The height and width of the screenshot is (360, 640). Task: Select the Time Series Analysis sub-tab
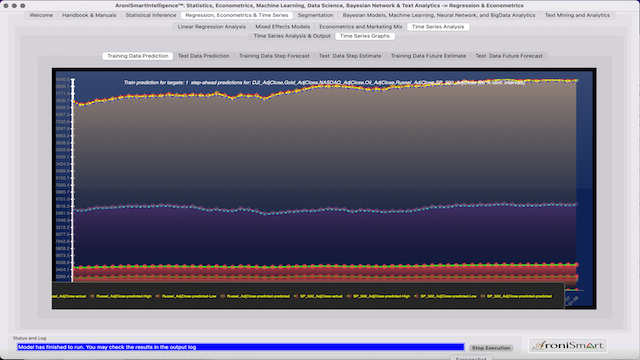tap(438, 27)
